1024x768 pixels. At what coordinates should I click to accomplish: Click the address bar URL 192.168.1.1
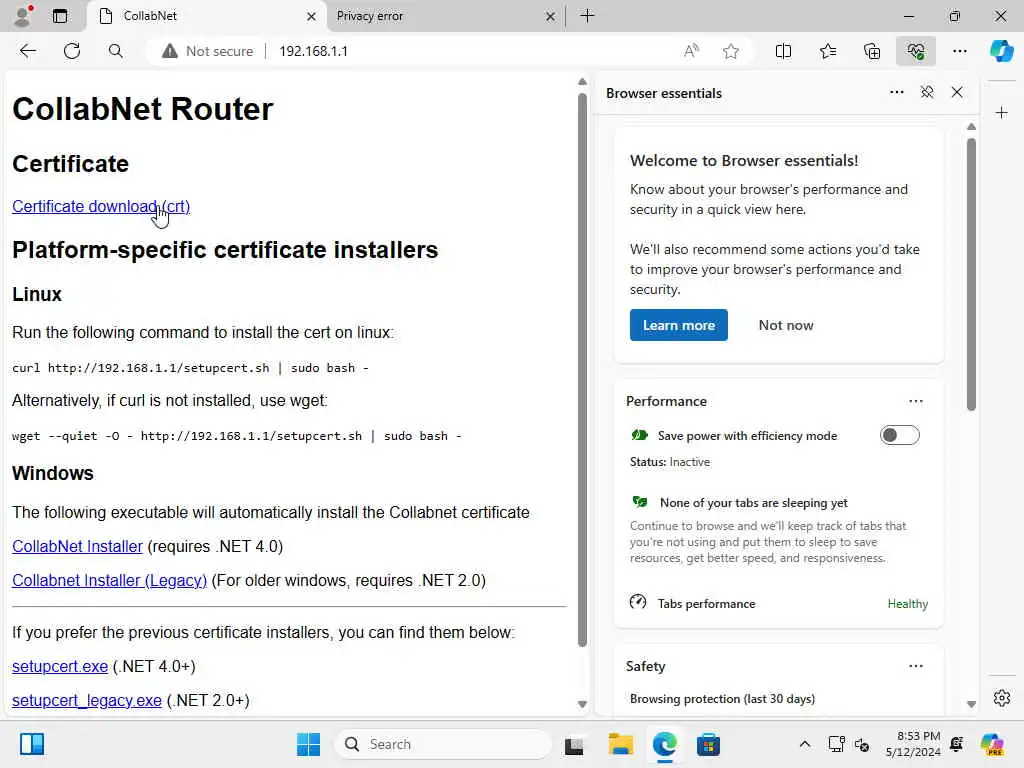click(x=313, y=51)
